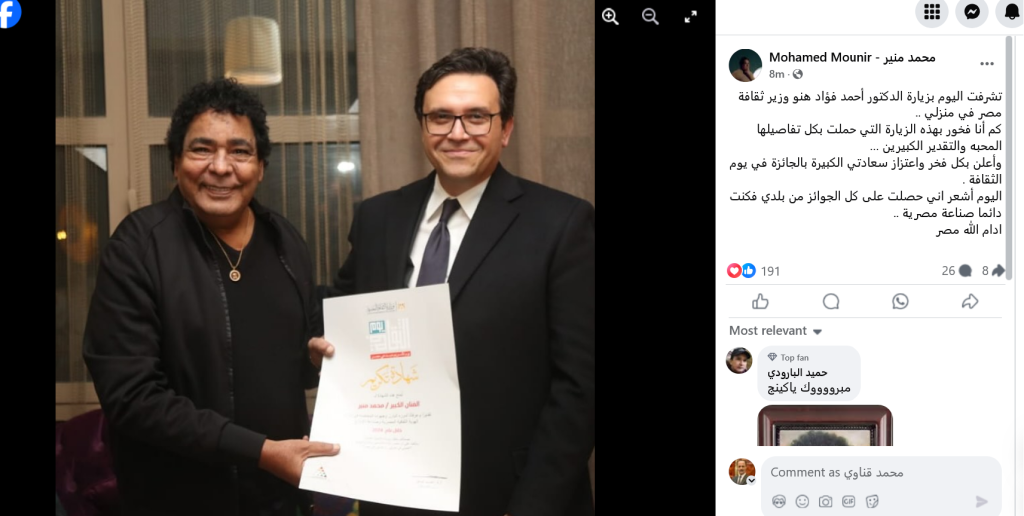Open the Facebook apps grid menu

tap(932, 12)
